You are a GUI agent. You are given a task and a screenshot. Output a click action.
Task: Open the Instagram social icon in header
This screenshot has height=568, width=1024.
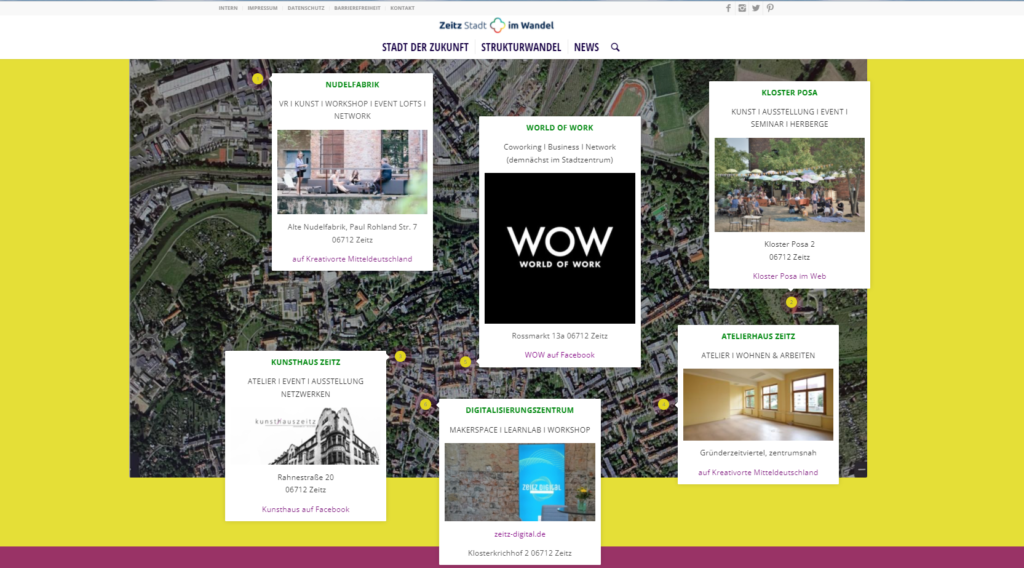tap(742, 8)
